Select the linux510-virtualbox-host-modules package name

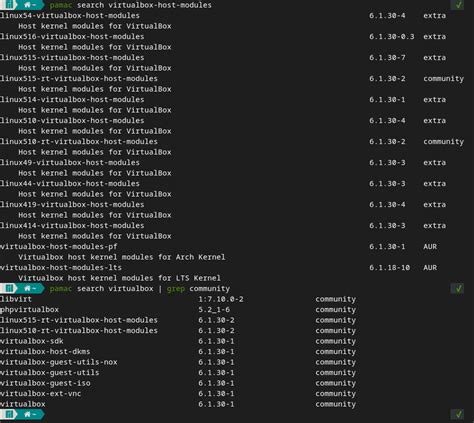click(72, 121)
